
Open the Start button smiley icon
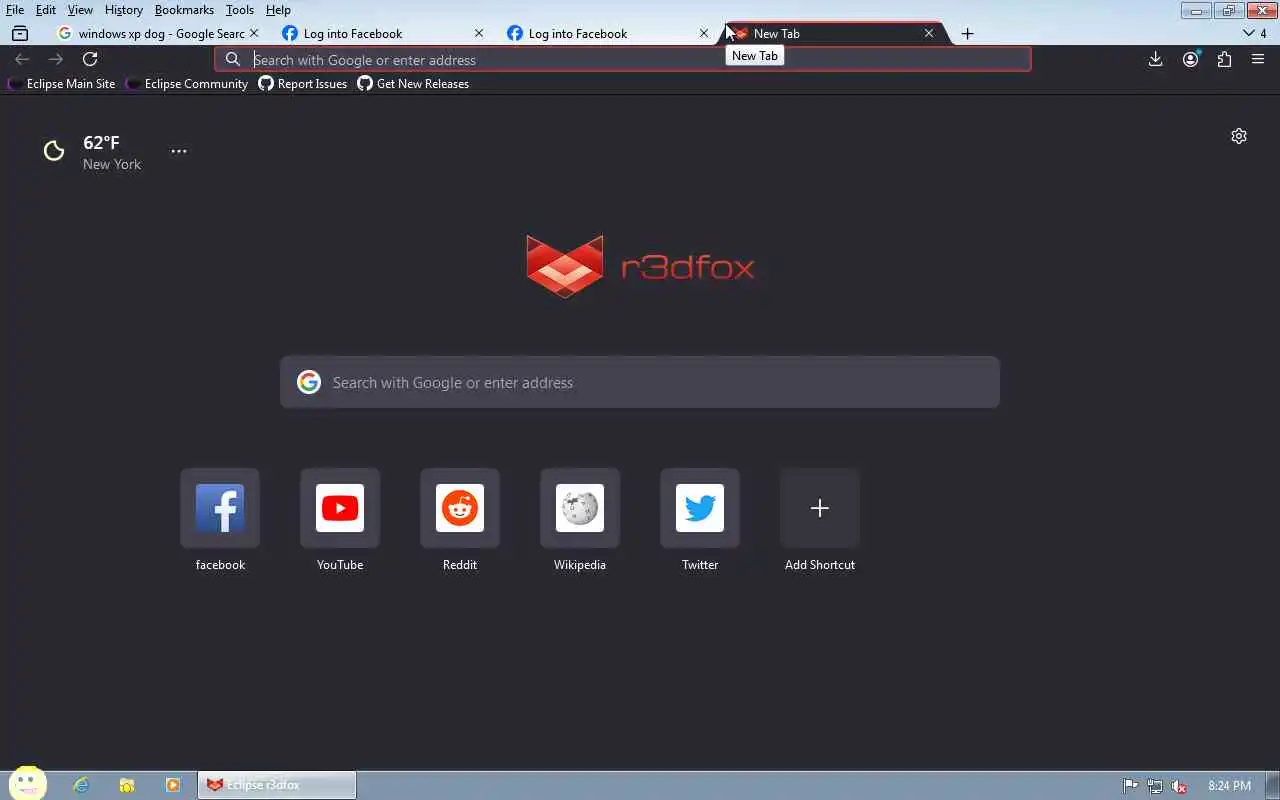[28, 784]
